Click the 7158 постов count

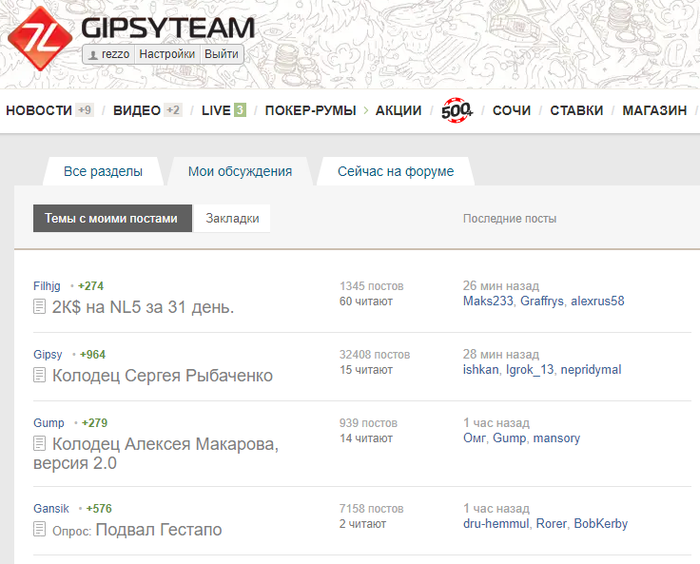[371, 509]
